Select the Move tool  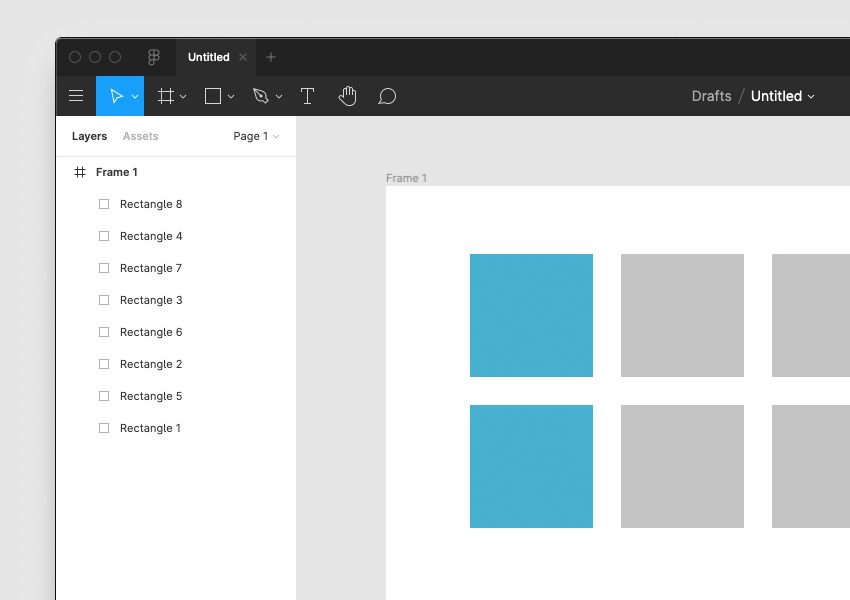click(x=115, y=96)
